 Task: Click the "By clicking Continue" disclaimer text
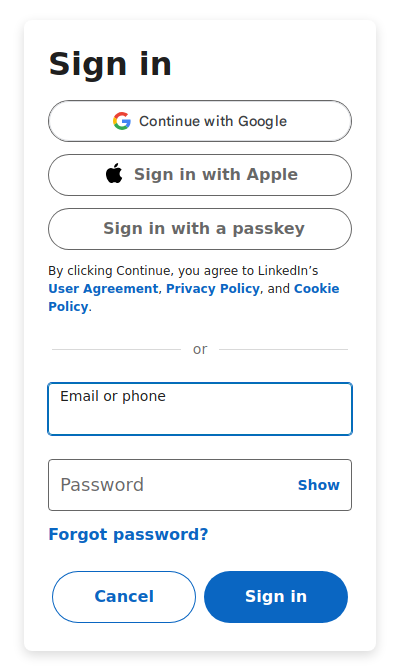[183, 271]
